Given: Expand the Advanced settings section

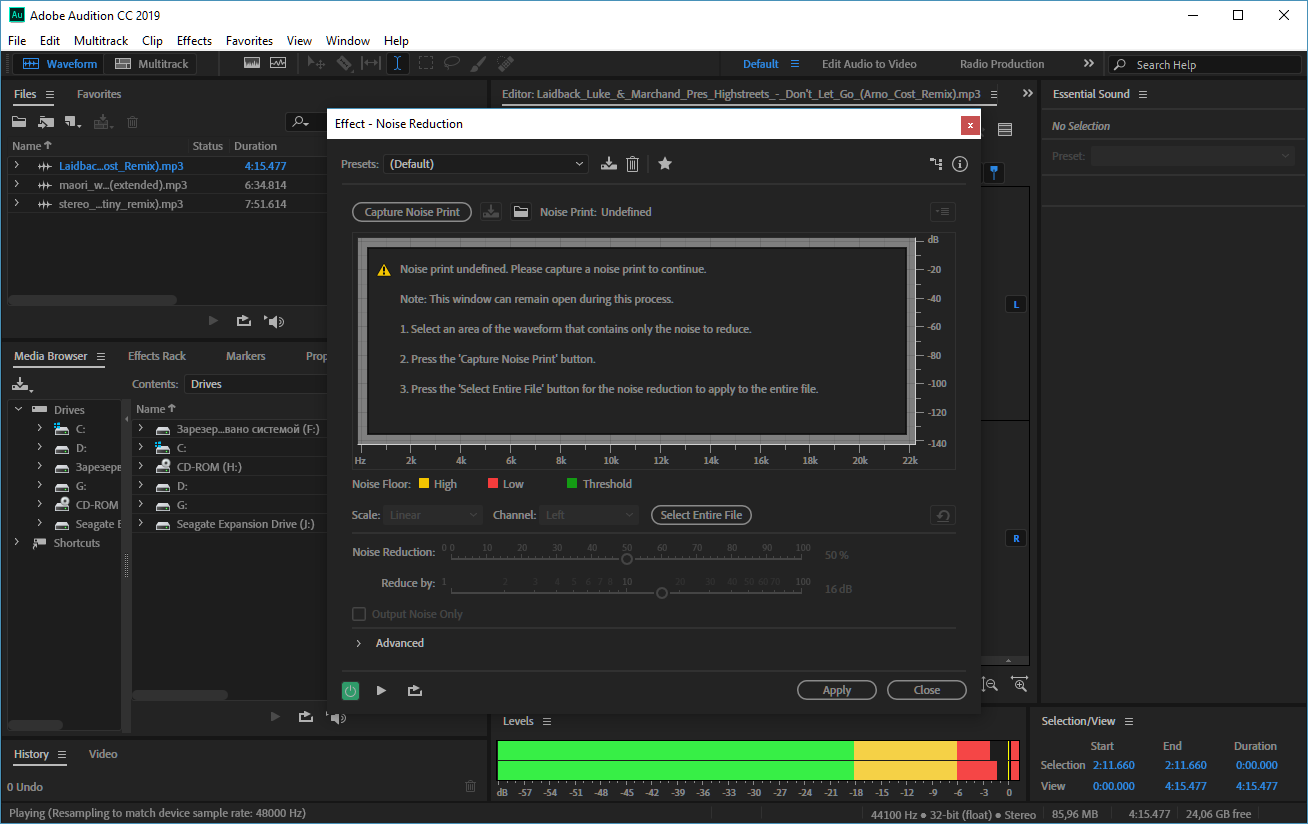Looking at the screenshot, I should click(359, 643).
